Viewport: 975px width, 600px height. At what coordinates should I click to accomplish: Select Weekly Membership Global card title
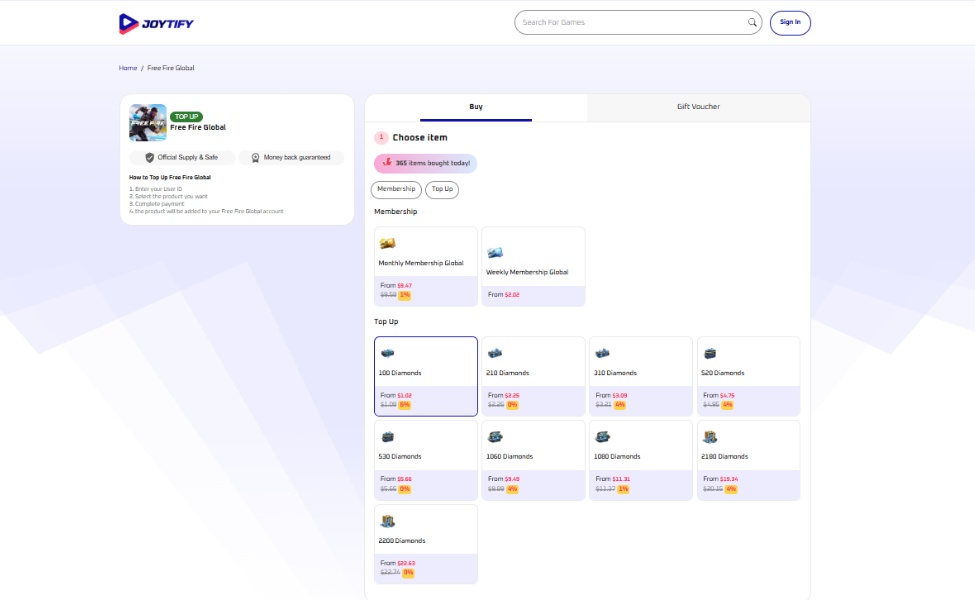pos(527,272)
